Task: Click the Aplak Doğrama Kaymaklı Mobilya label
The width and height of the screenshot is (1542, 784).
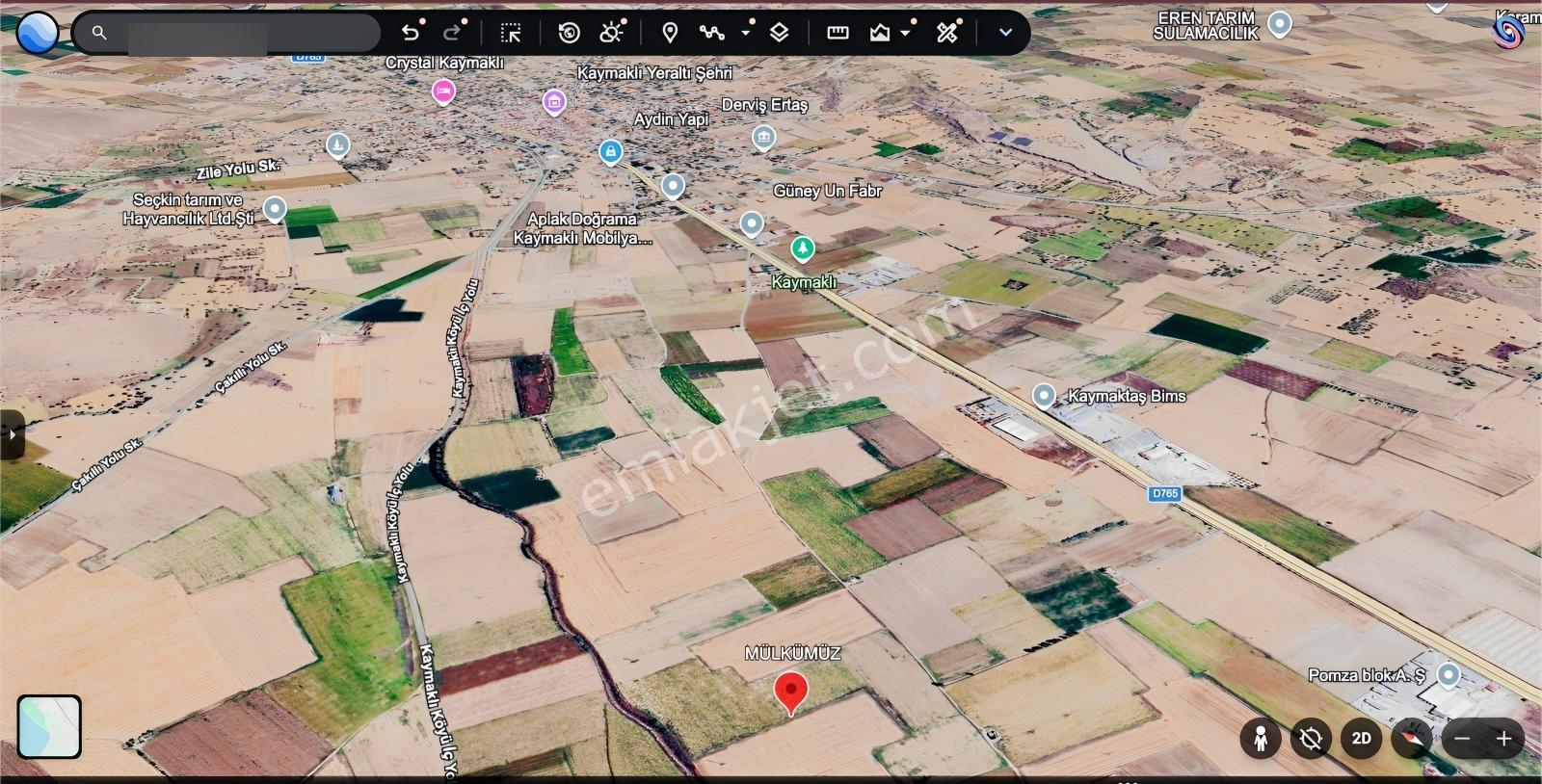Action: pos(583,228)
